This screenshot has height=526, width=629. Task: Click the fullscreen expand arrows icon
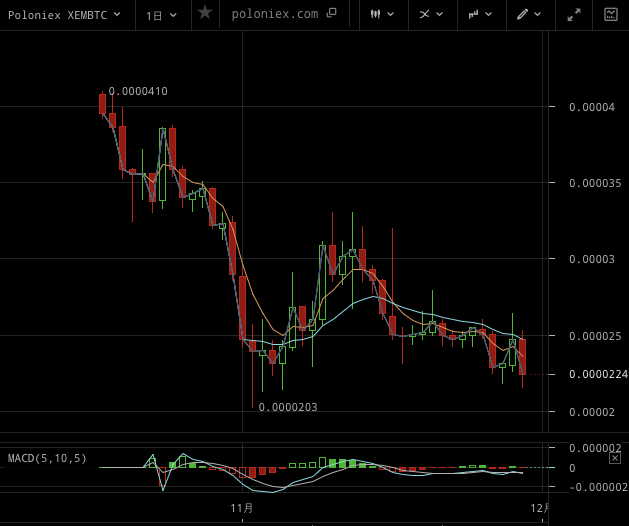574,15
